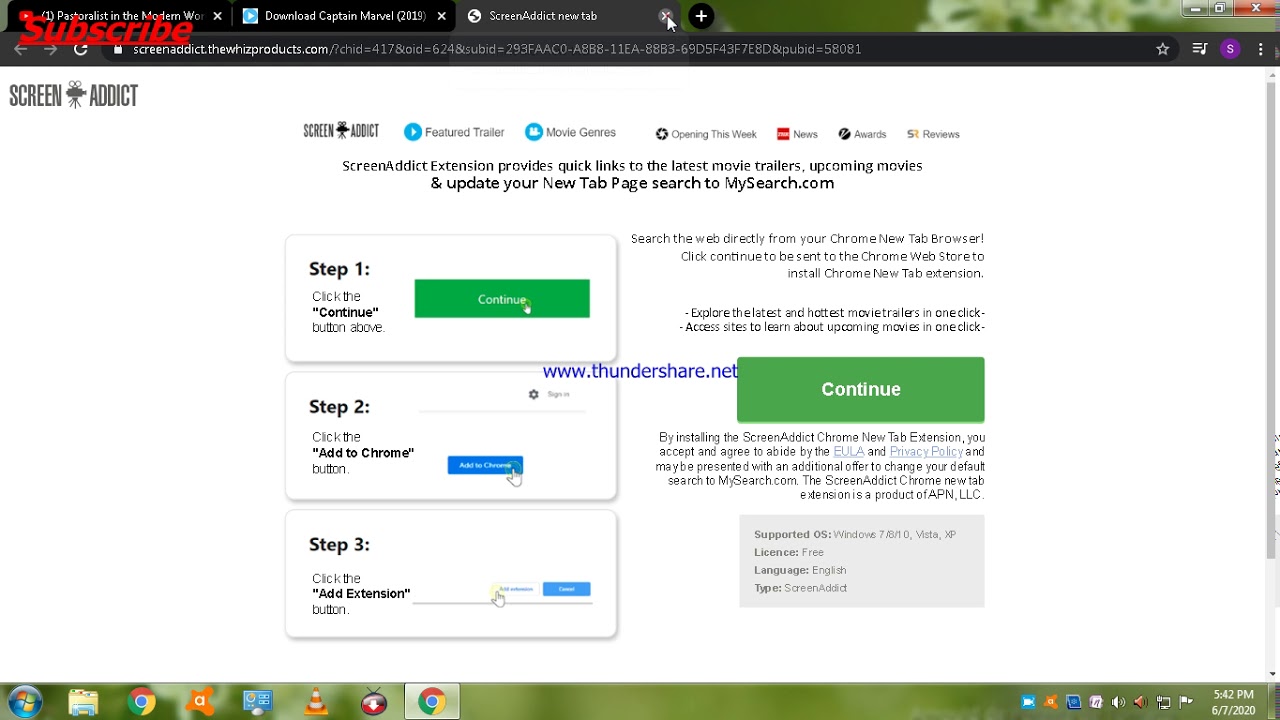Viewport: 1280px width, 720px height.
Task: Click the Cancel button in Step 3 illustration
Action: 566,589
